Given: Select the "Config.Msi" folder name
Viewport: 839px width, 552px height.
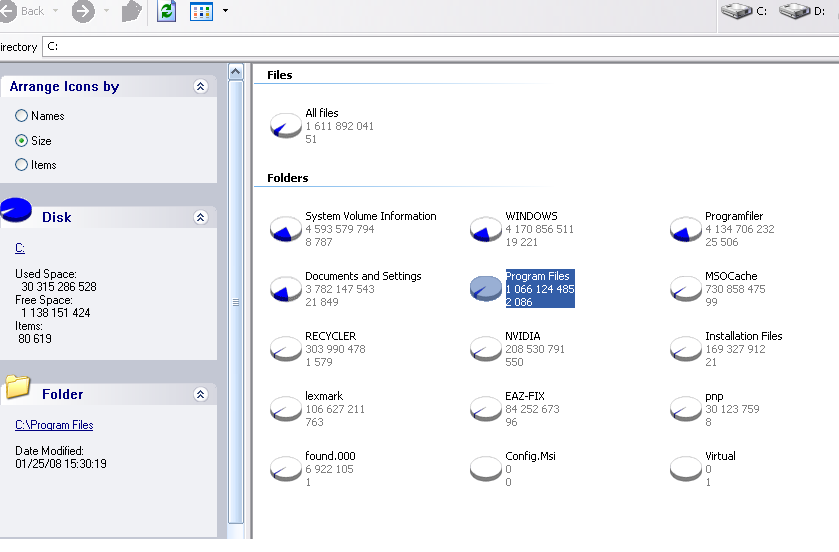Looking at the screenshot, I should pyautogui.click(x=530, y=456).
